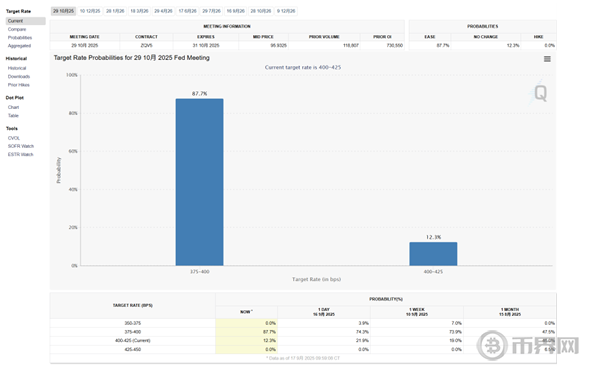Select the 28 10月26 meeting tab

click(x=261, y=11)
